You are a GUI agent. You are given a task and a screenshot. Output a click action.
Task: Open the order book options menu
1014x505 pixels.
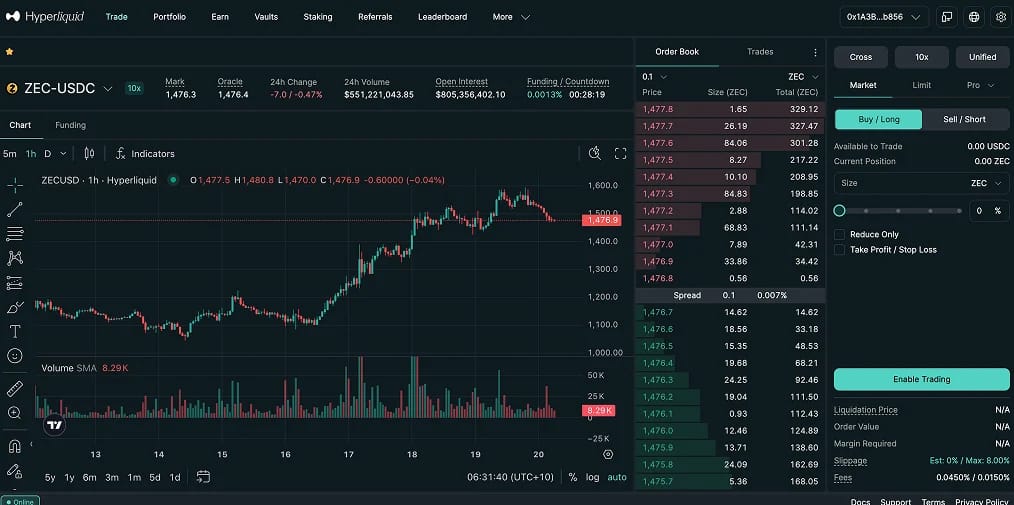815,52
